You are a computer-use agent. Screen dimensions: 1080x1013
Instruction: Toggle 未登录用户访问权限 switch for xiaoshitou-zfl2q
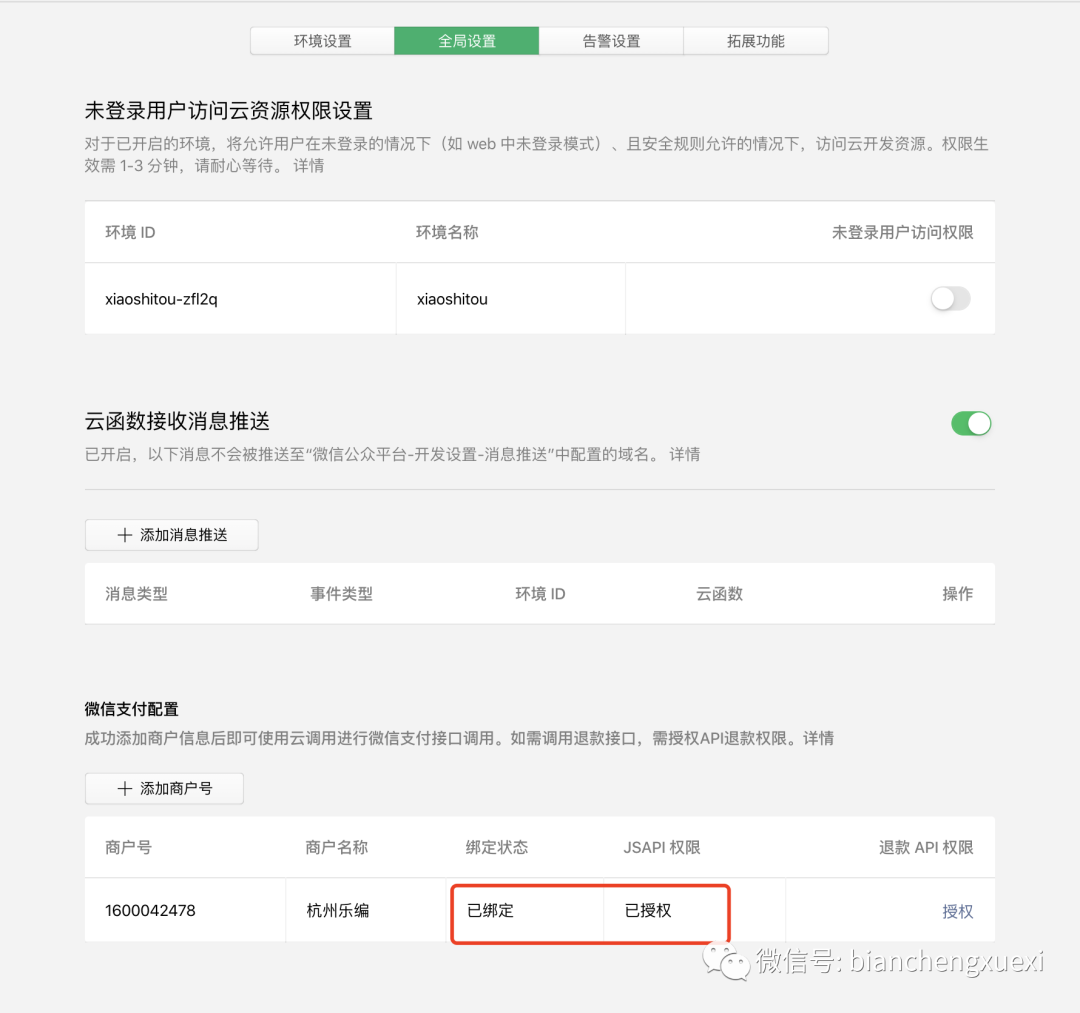pos(951,299)
